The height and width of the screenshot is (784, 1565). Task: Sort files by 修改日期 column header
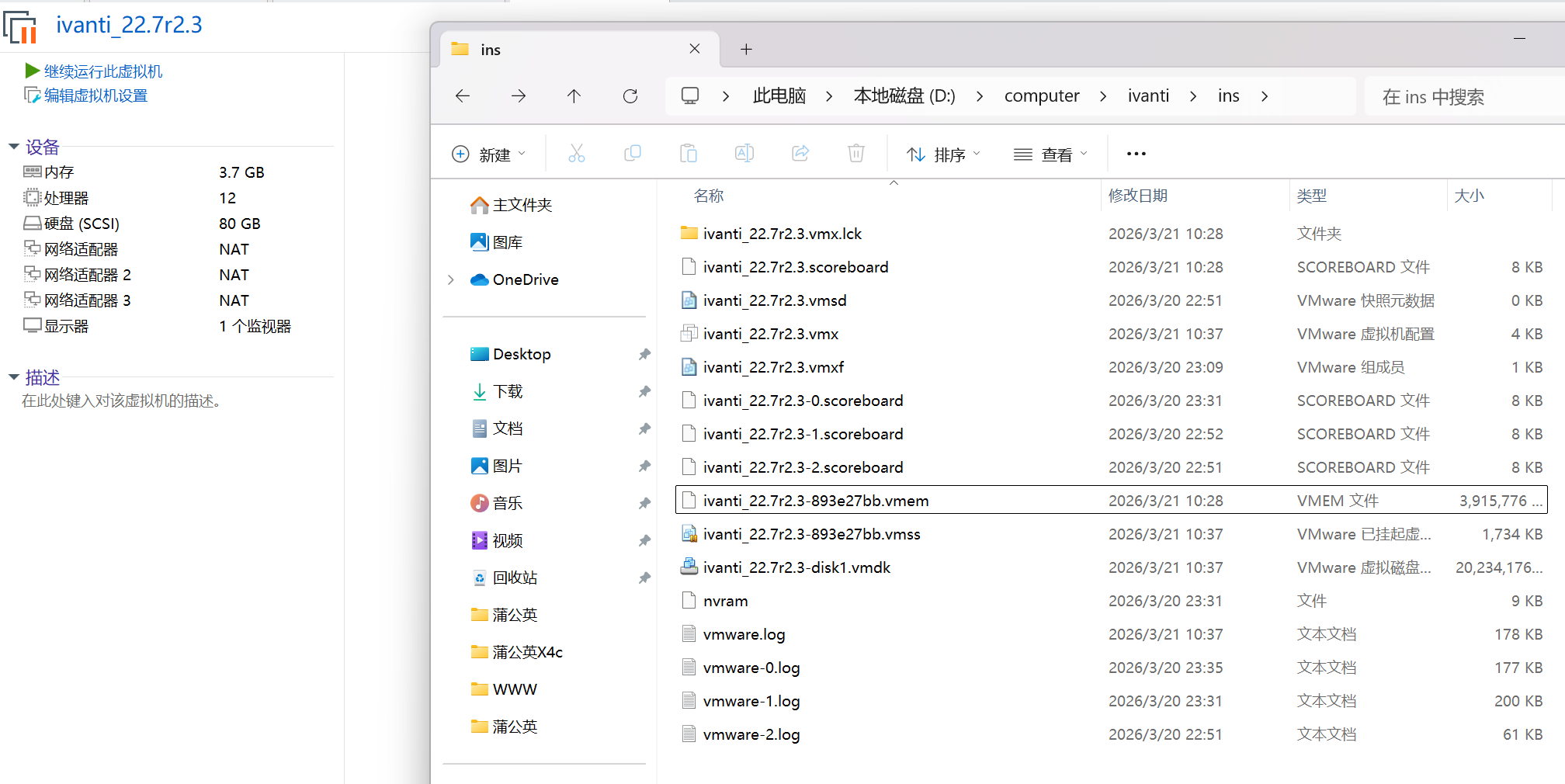coord(1138,196)
